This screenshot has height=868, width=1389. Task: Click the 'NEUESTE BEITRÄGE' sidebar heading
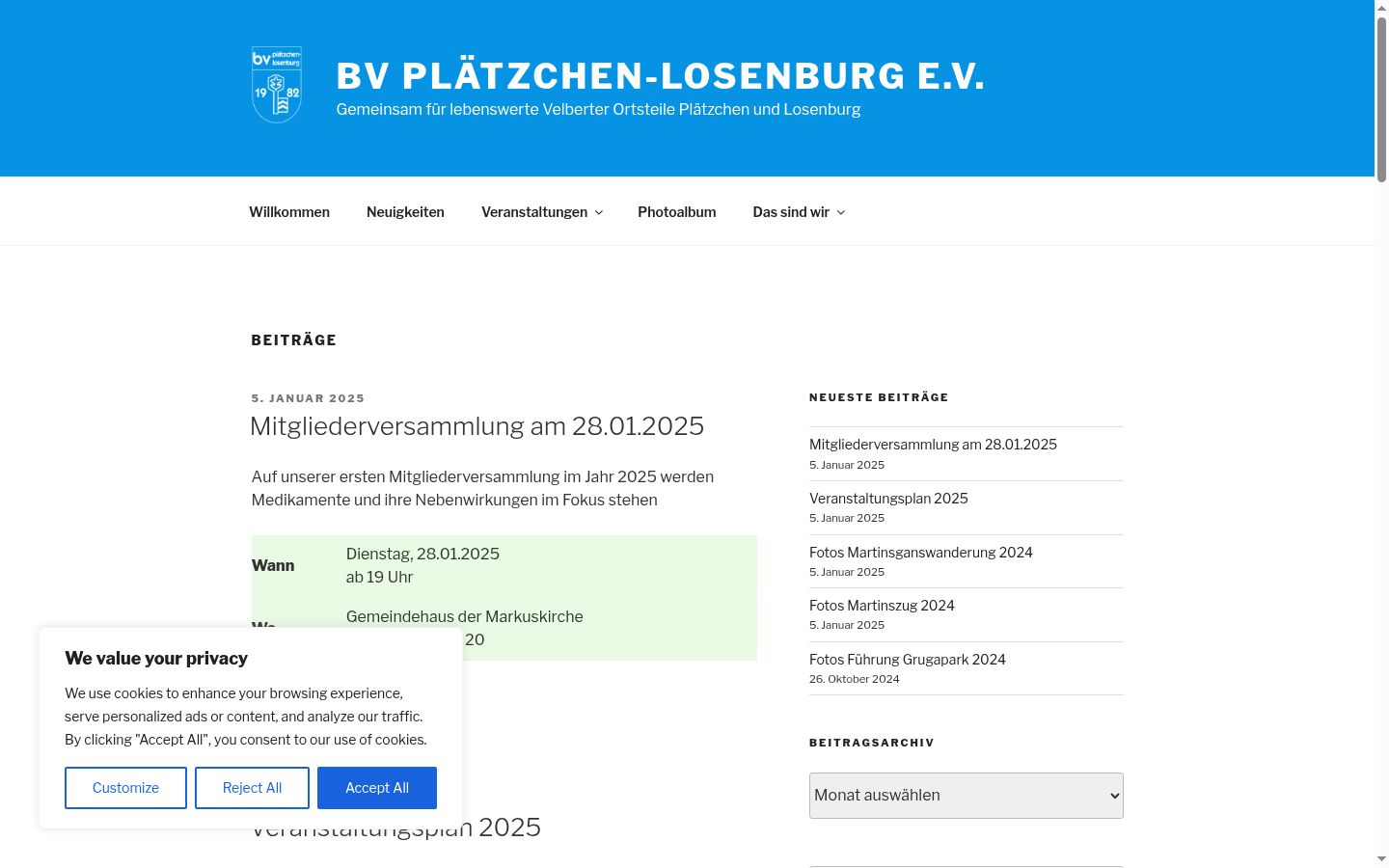879,397
